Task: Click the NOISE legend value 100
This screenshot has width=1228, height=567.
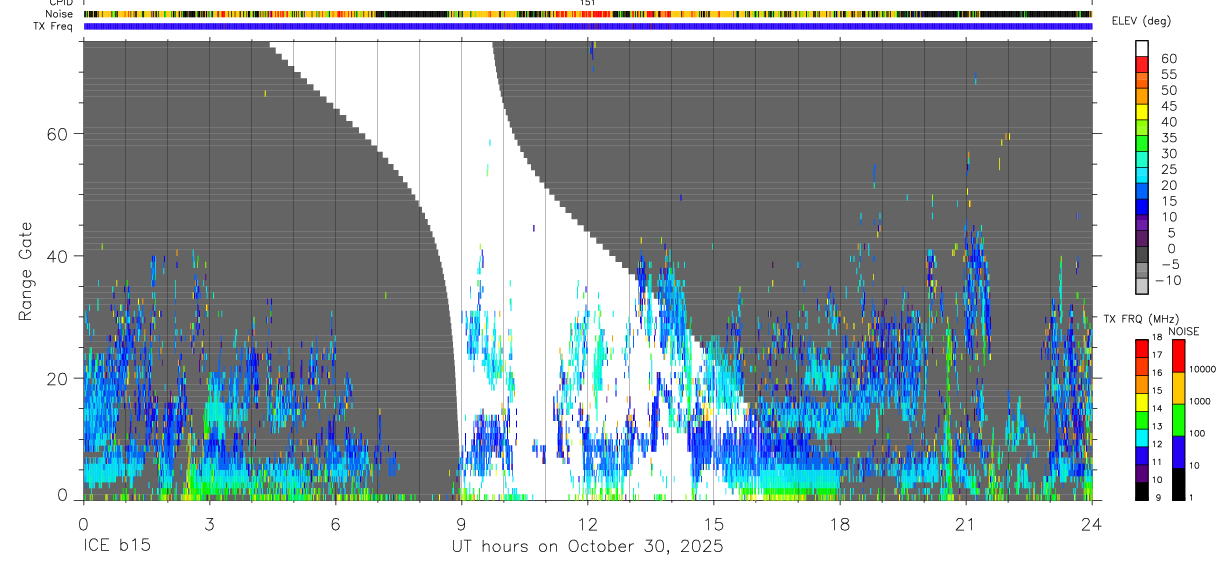Action: pyautogui.click(x=1196, y=433)
